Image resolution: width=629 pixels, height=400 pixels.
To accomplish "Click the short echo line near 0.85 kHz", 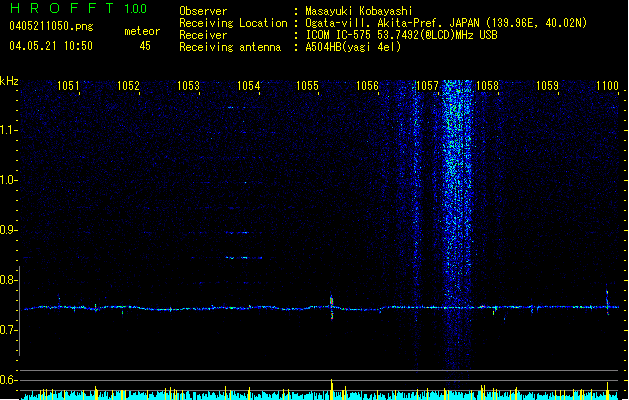I will (243, 258).
